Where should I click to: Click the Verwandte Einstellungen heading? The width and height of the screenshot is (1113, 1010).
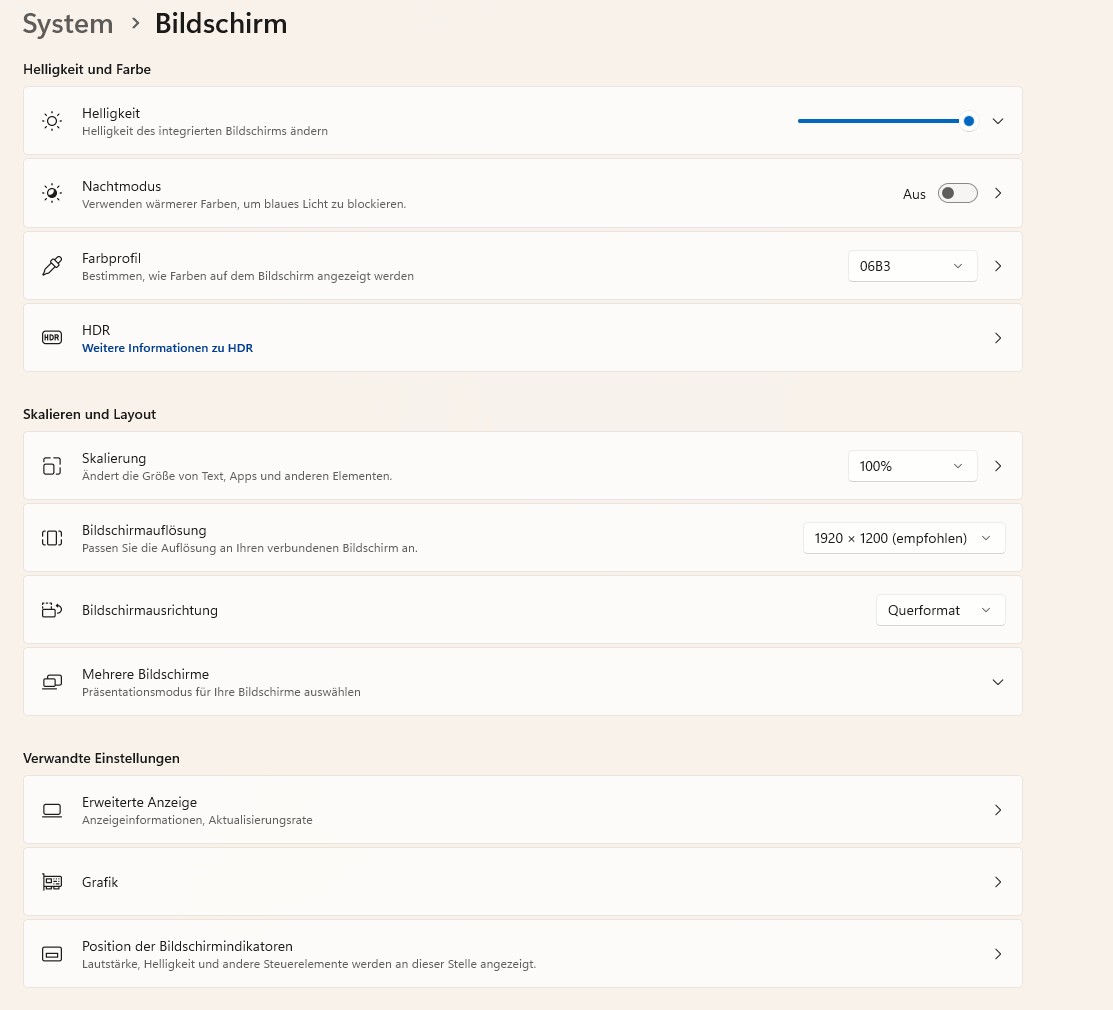click(101, 758)
